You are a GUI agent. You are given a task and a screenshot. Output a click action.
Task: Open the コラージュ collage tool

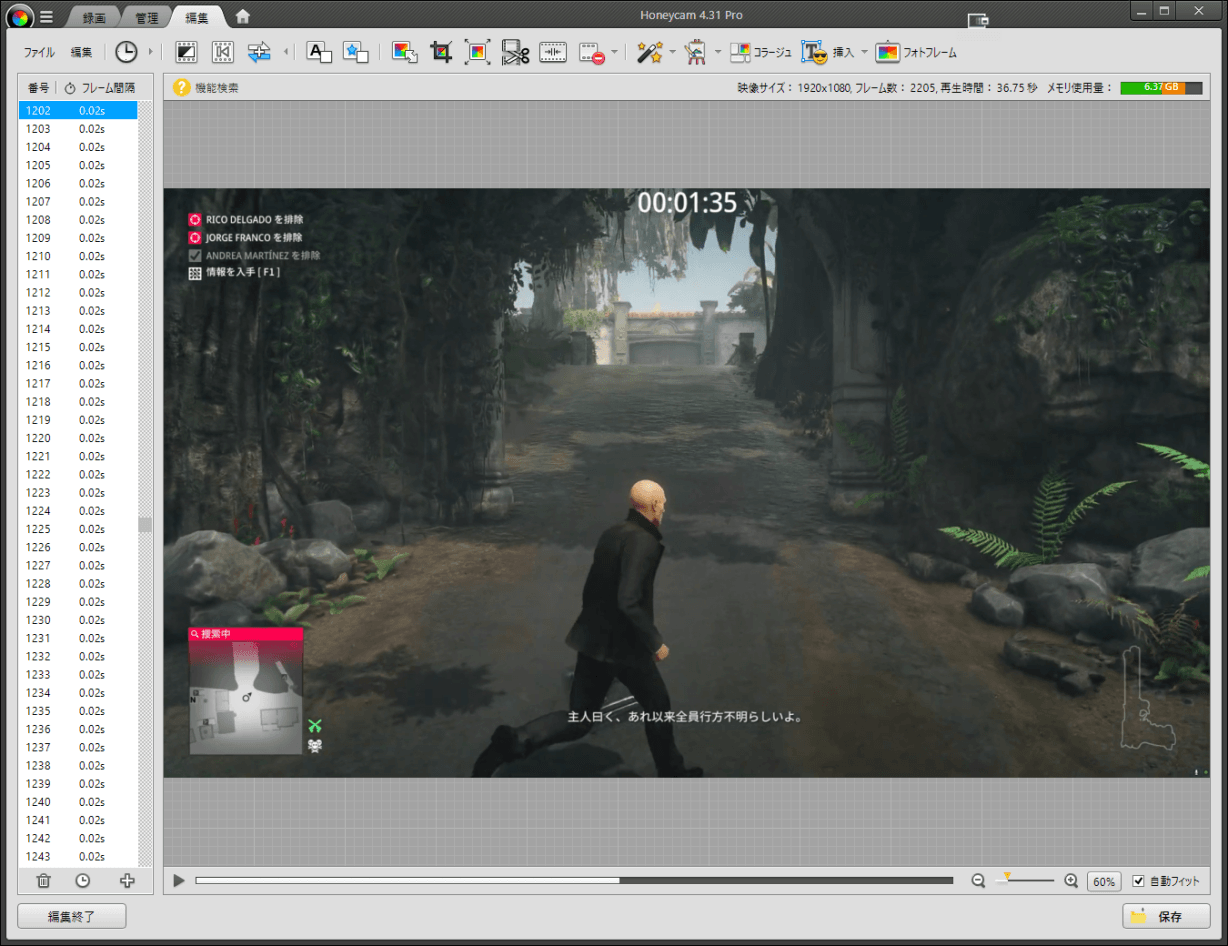click(x=760, y=52)
